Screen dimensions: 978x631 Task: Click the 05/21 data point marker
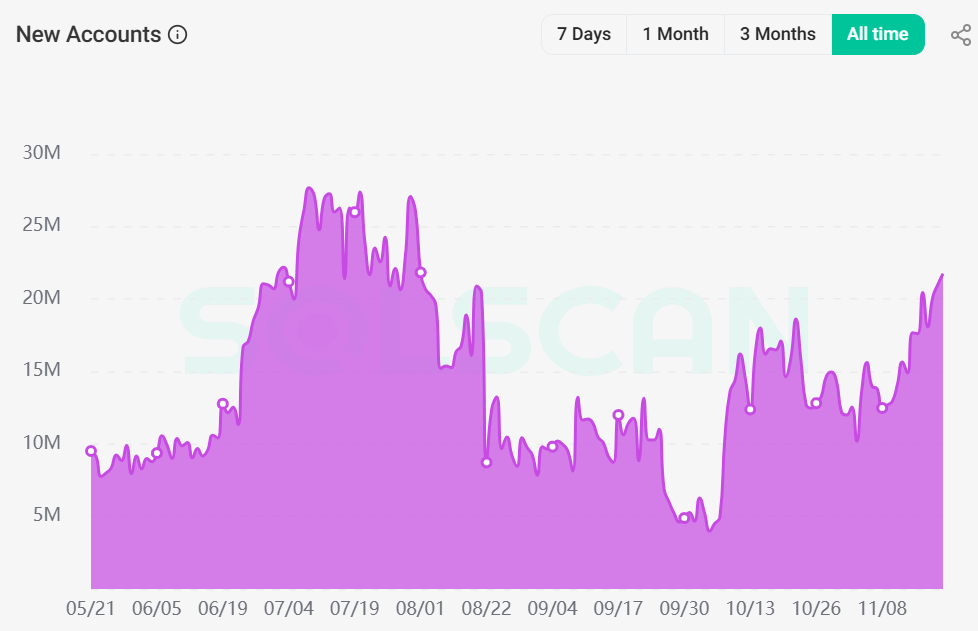pyautogui.click(x=91, y=451)
